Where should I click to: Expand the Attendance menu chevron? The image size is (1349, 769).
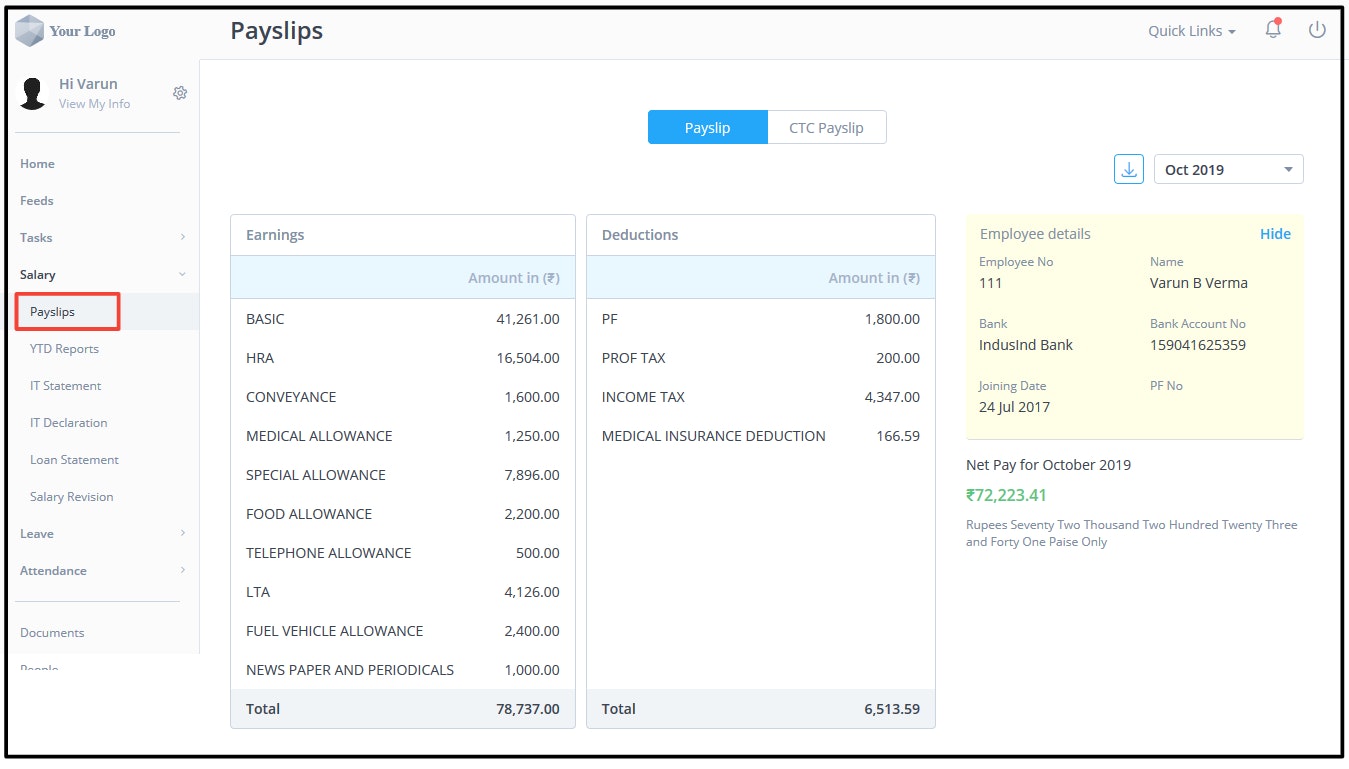[183, 570]
